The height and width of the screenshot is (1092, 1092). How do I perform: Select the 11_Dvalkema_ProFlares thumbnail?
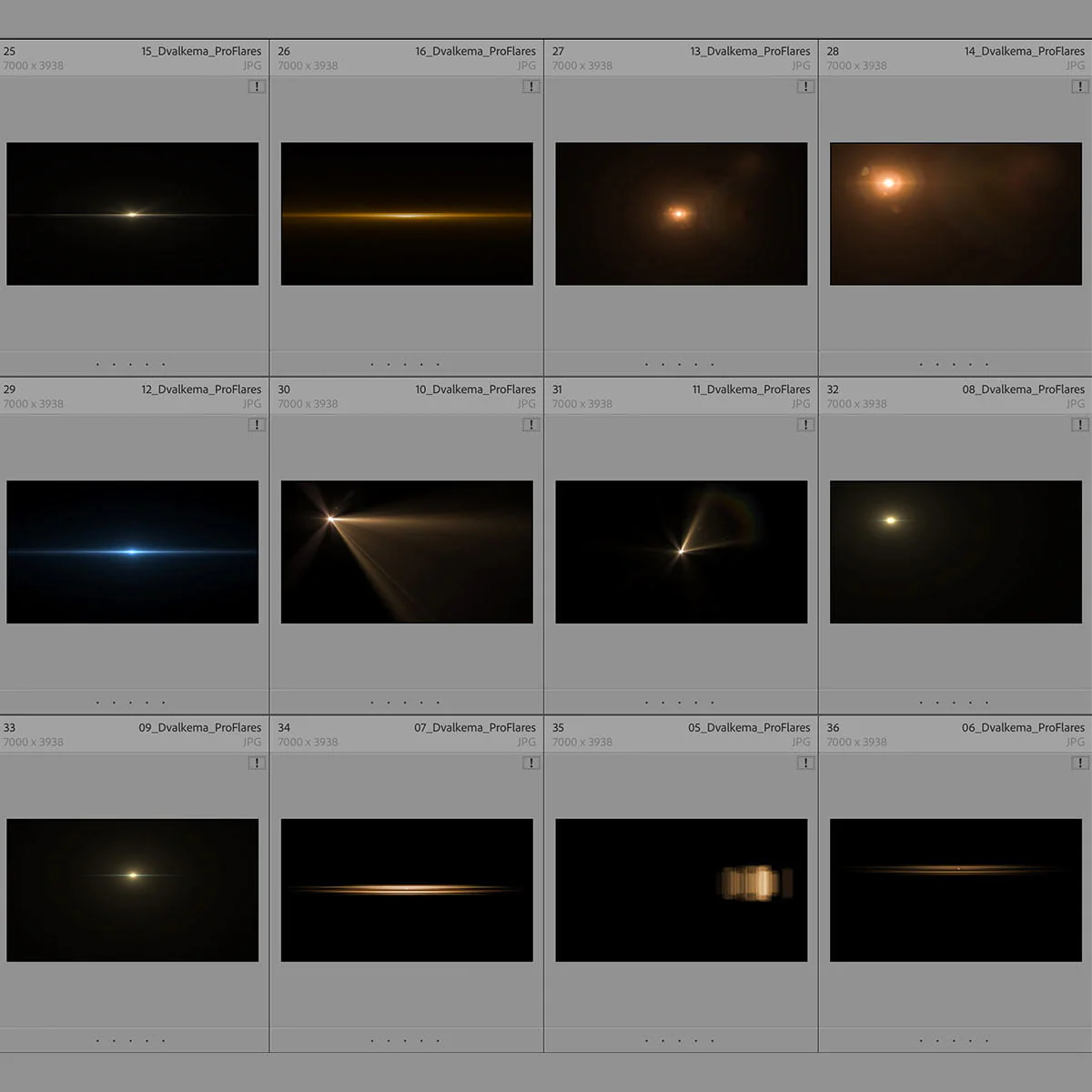click(682, 552)
